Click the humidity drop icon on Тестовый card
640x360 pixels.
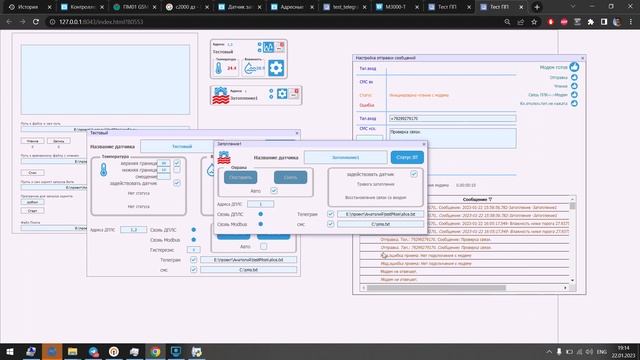coord(249,69)
